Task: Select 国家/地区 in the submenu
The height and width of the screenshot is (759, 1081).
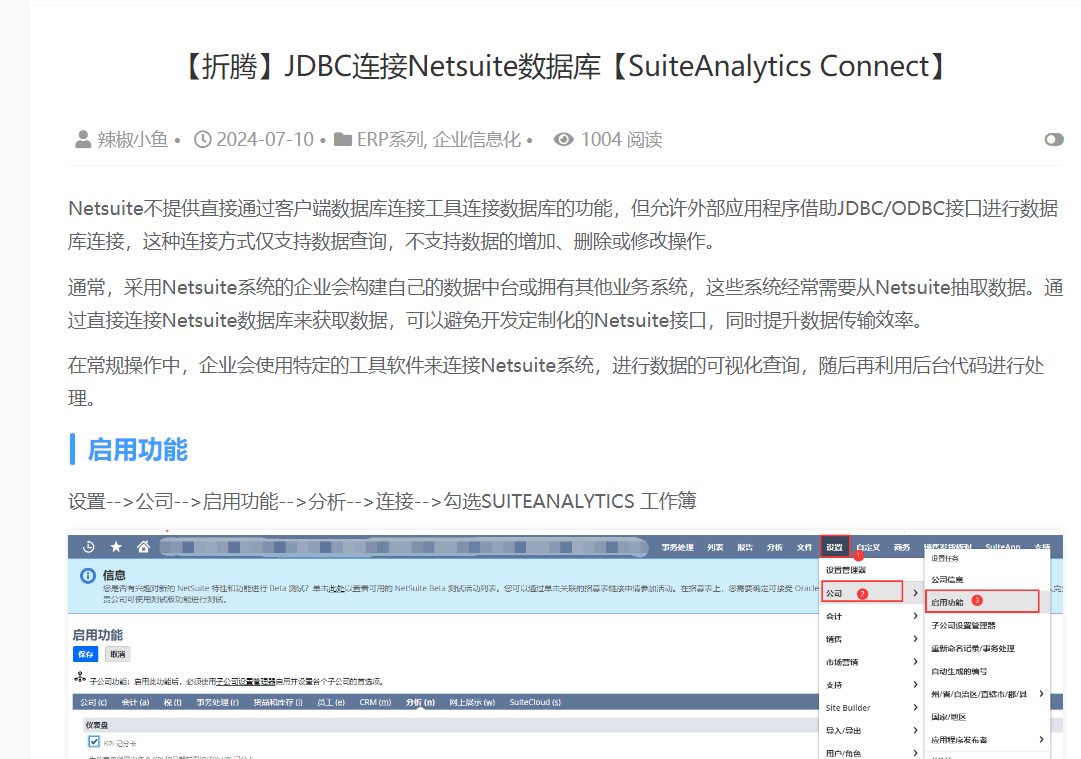Action: pos(949,717)
